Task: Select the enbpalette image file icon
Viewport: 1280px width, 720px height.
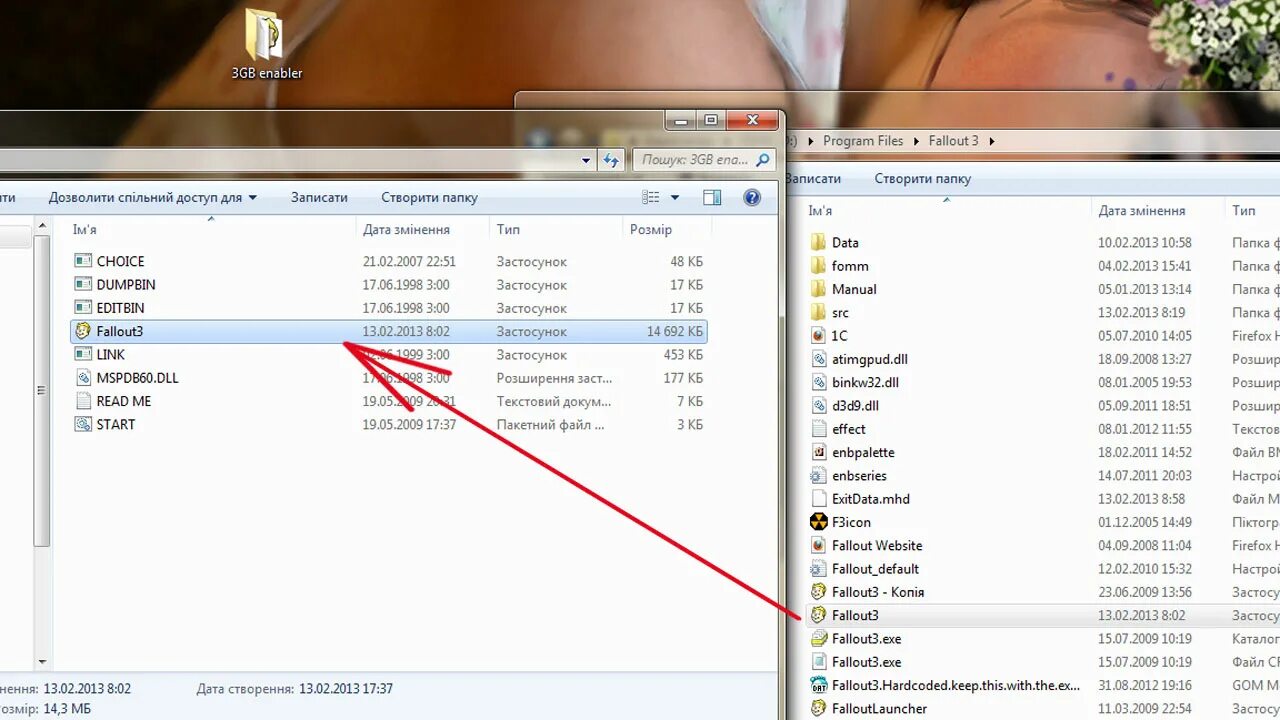Action: 818,452
